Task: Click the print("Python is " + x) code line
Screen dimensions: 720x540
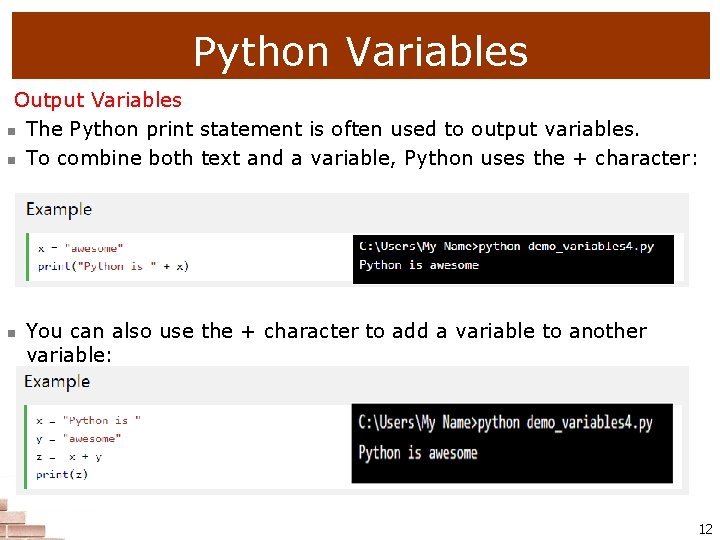Action: pos(113,266)
